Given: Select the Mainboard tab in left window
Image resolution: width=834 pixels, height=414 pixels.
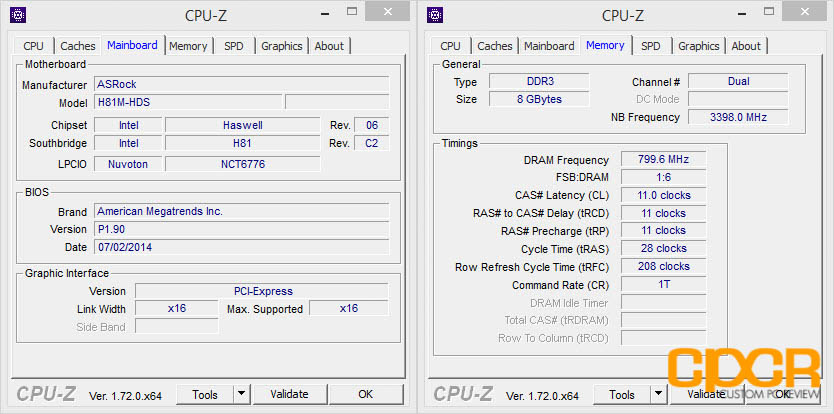Looking at the screenshot, I should click(x=132, y=45).
